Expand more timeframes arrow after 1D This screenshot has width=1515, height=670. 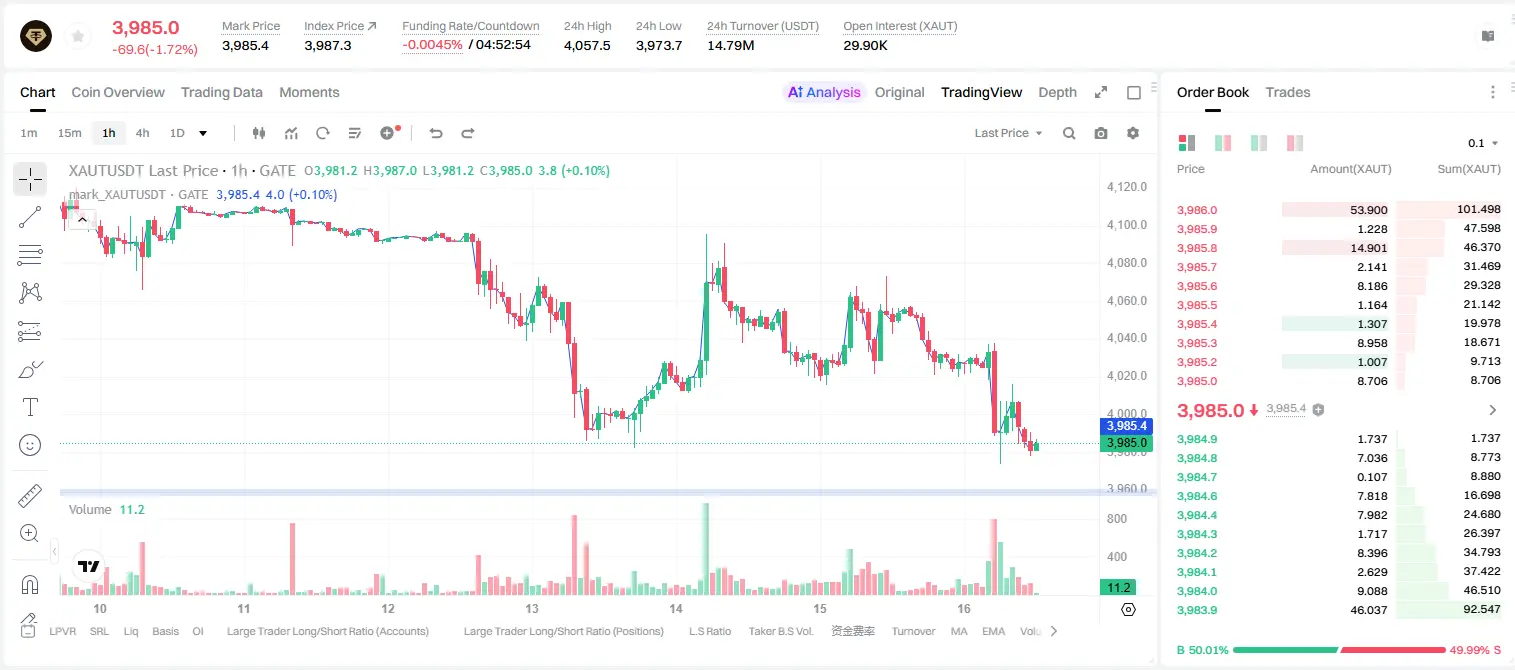click(203, 133)
